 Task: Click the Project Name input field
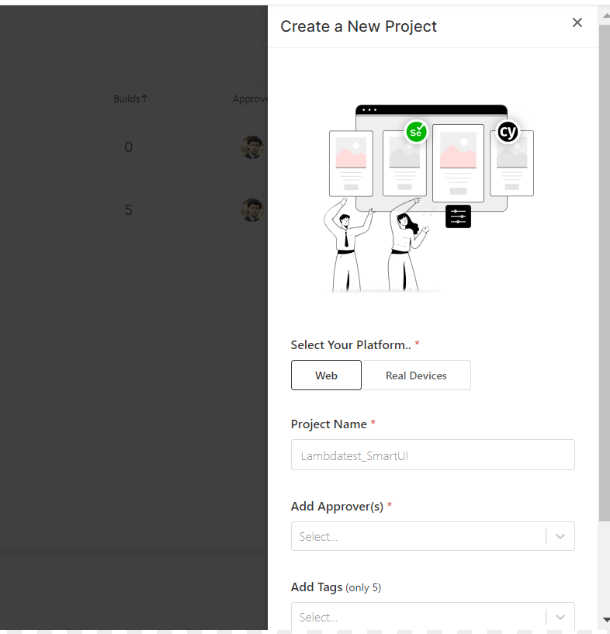[433, 455]
